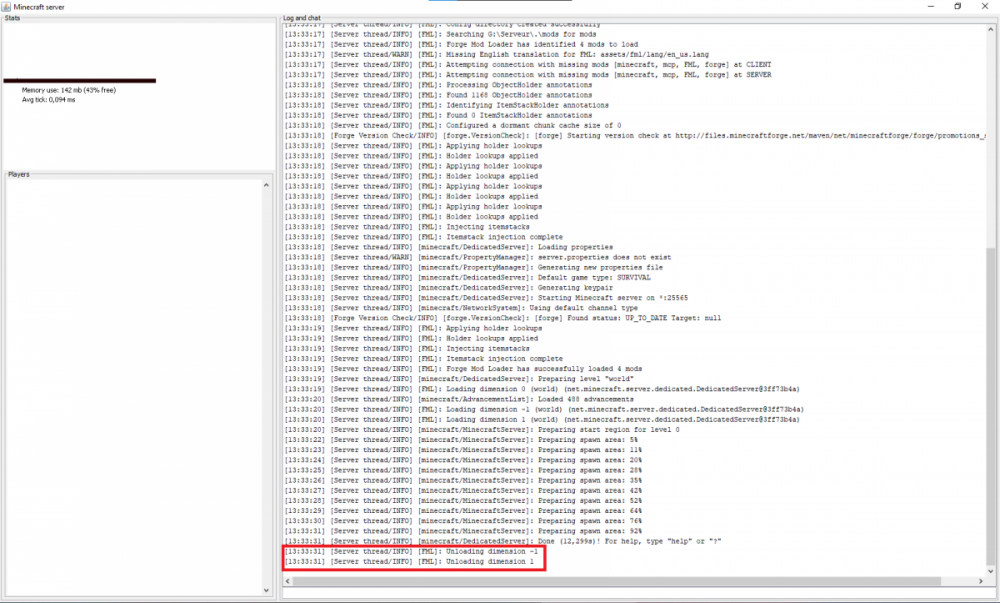This screenshot has width=1000, height=603.
Task: Click the "Generating new properties file" log line
Action: (474, 268)
